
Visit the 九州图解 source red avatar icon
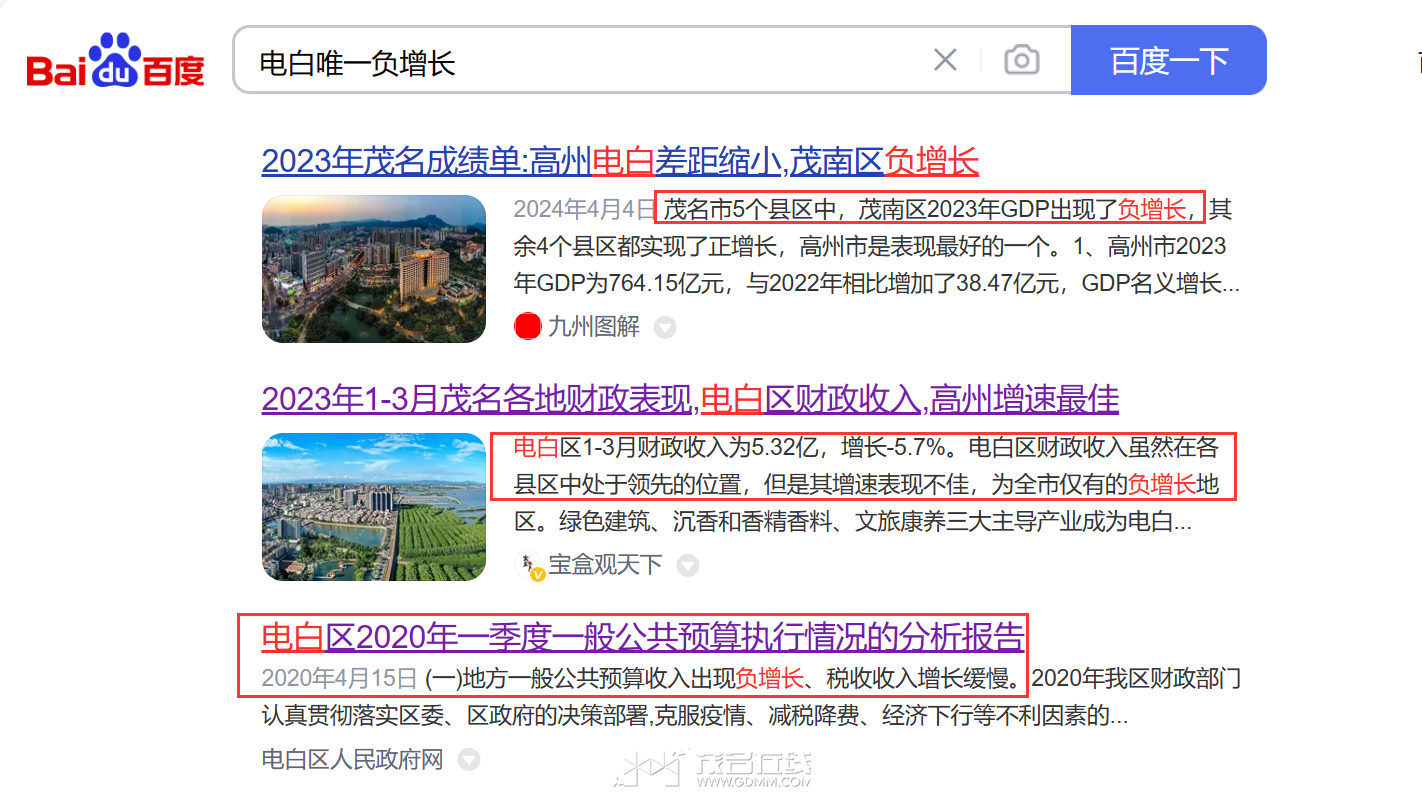tap(527, 326)
